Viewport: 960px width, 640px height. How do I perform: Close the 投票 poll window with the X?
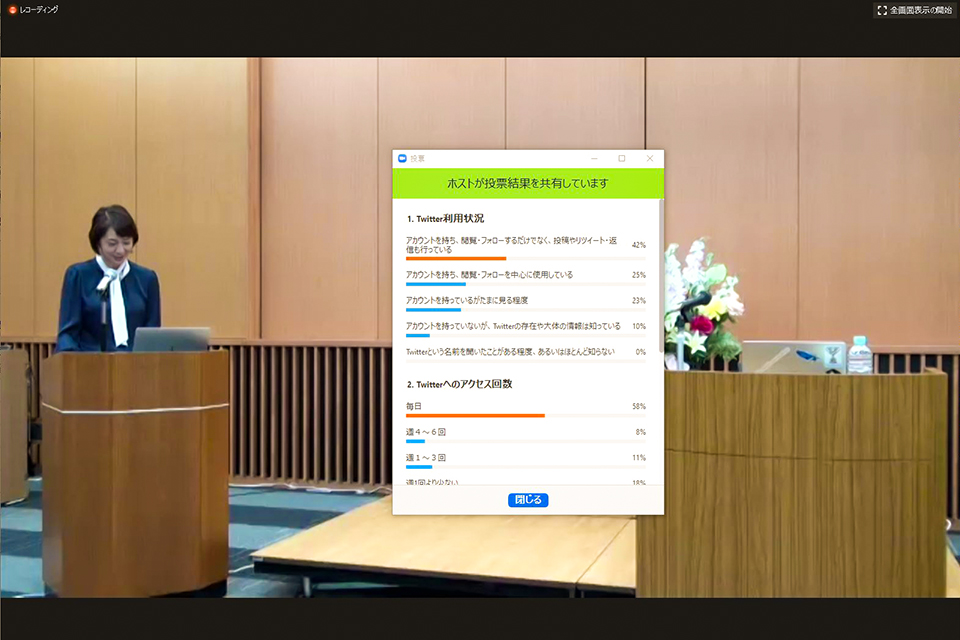click(x=650, y=158)
